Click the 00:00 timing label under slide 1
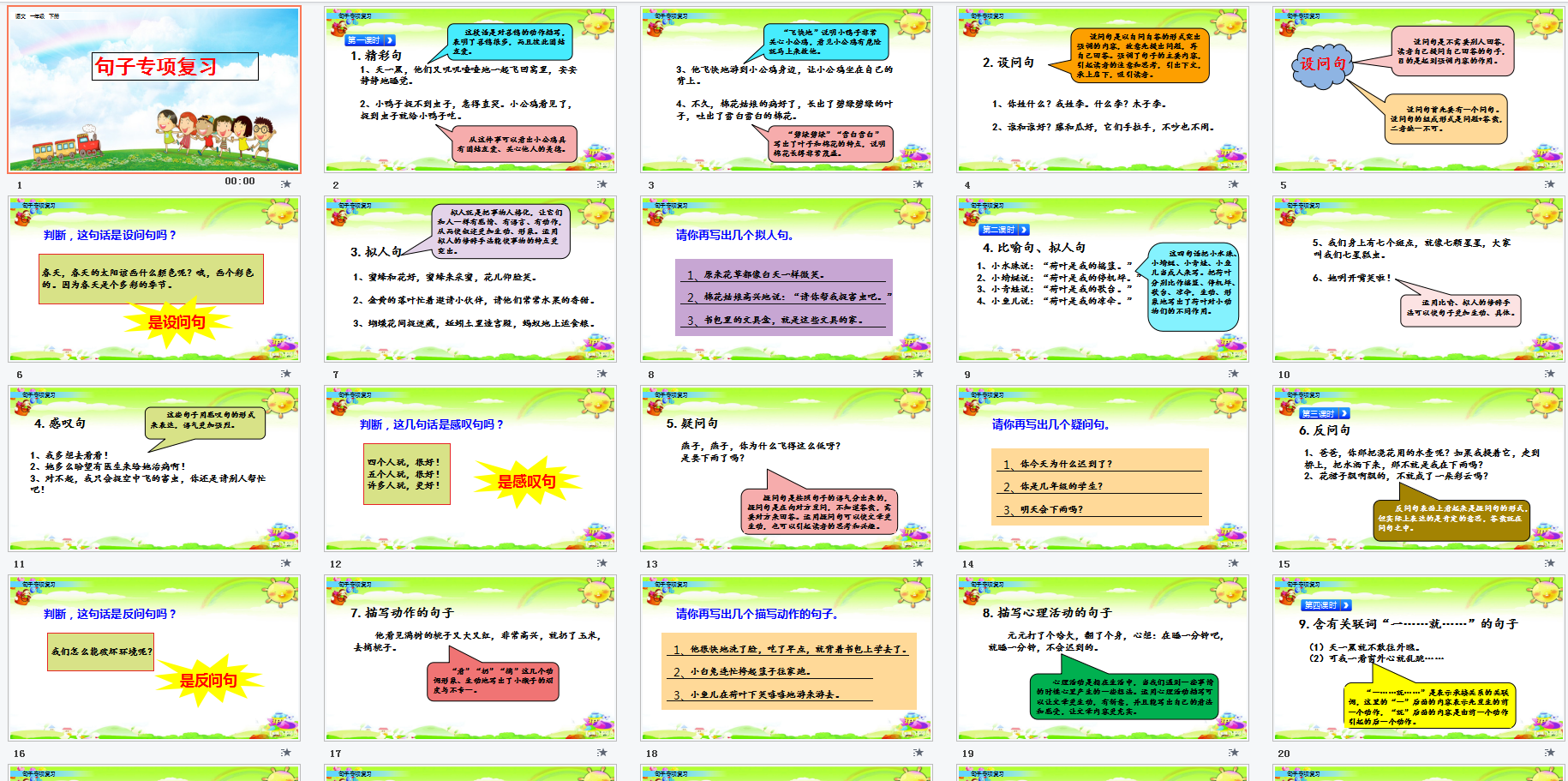 tap(240, 181)
